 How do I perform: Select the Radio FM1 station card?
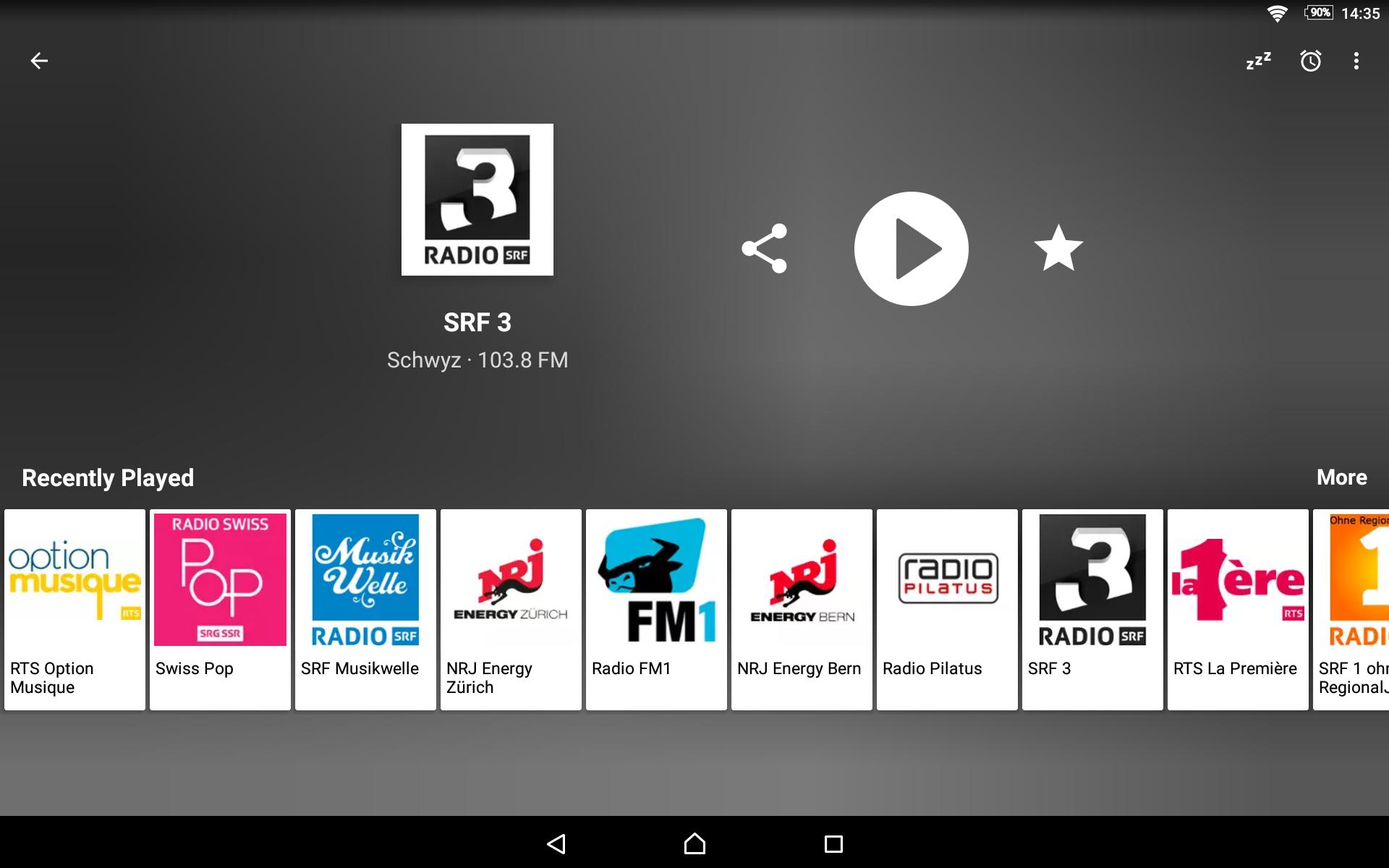656,610
